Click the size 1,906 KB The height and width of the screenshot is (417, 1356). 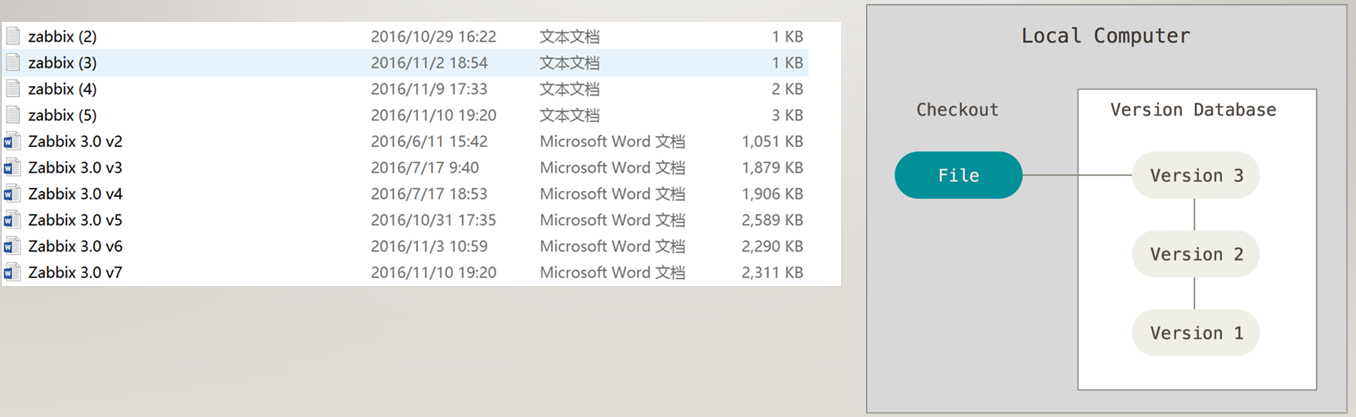click(x=772, y=193)
